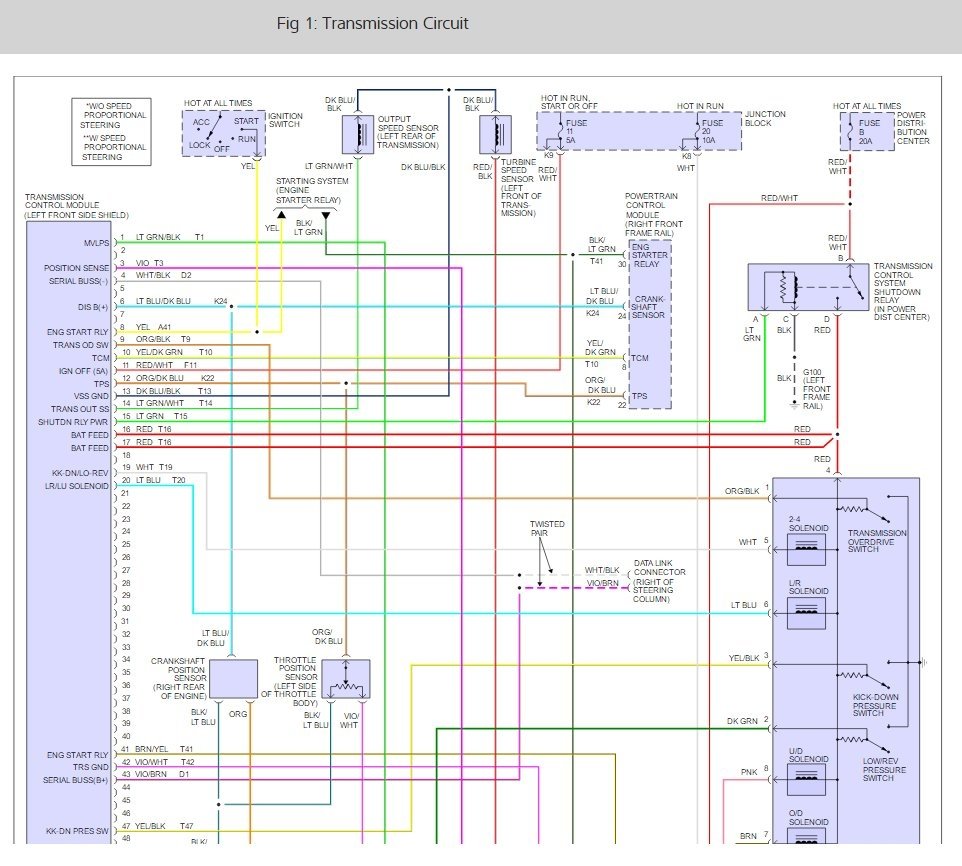Select wire label WHT/BLK D2

tap(164, 275)
